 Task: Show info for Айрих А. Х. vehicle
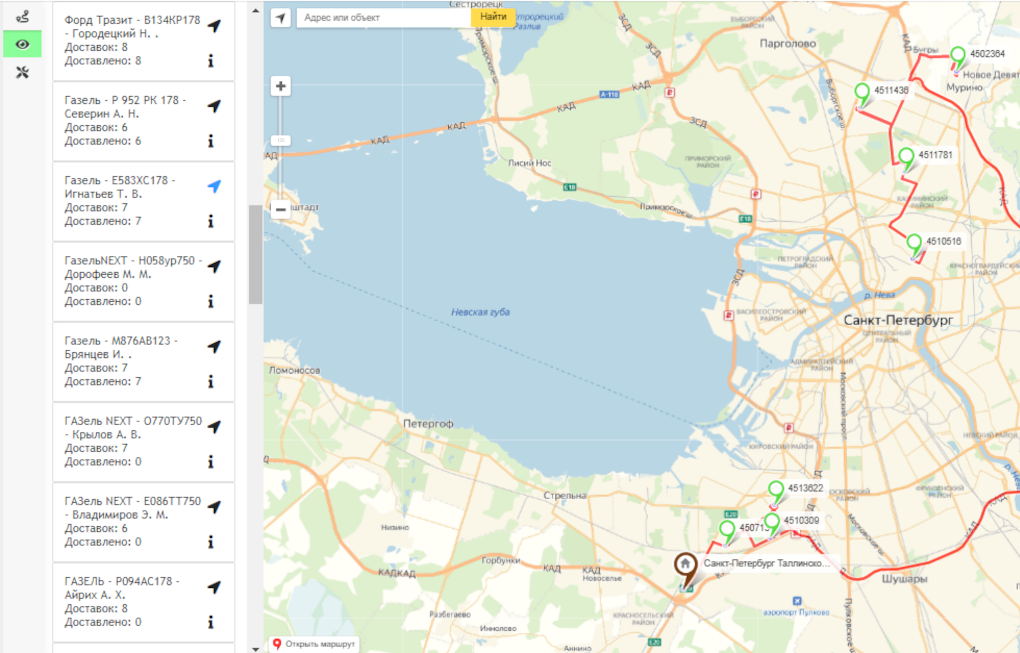point(211,622)
